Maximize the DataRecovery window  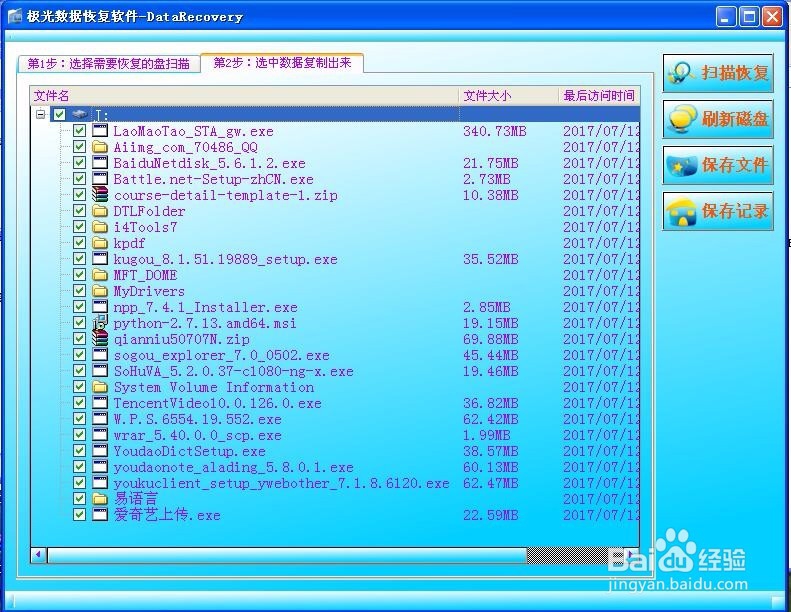(749, 17)
